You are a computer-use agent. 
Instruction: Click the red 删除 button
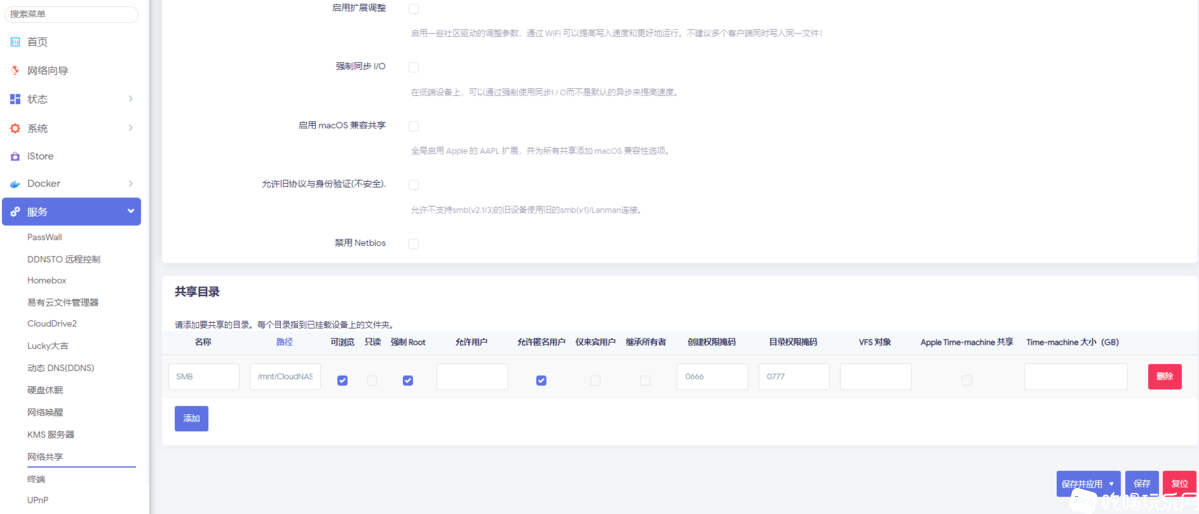point(1165,376)
